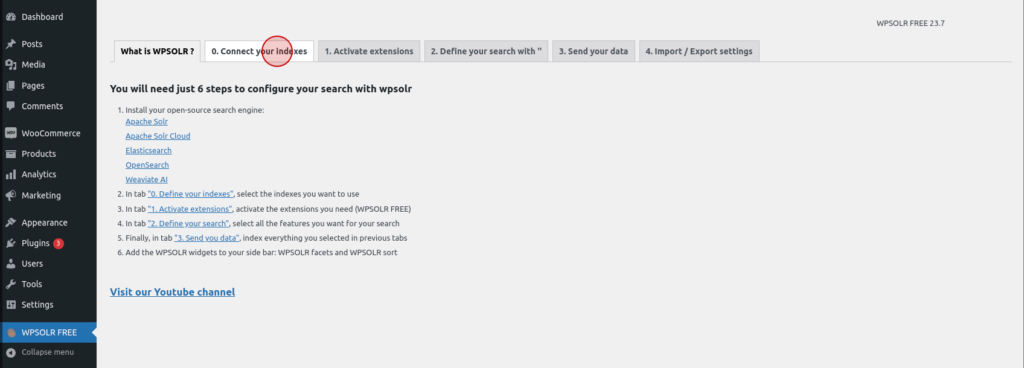1024x368 pixels.
Task: Switch to the What is WPSOLR ? tab
Action: pyautogui.click(x=157, y=52)
